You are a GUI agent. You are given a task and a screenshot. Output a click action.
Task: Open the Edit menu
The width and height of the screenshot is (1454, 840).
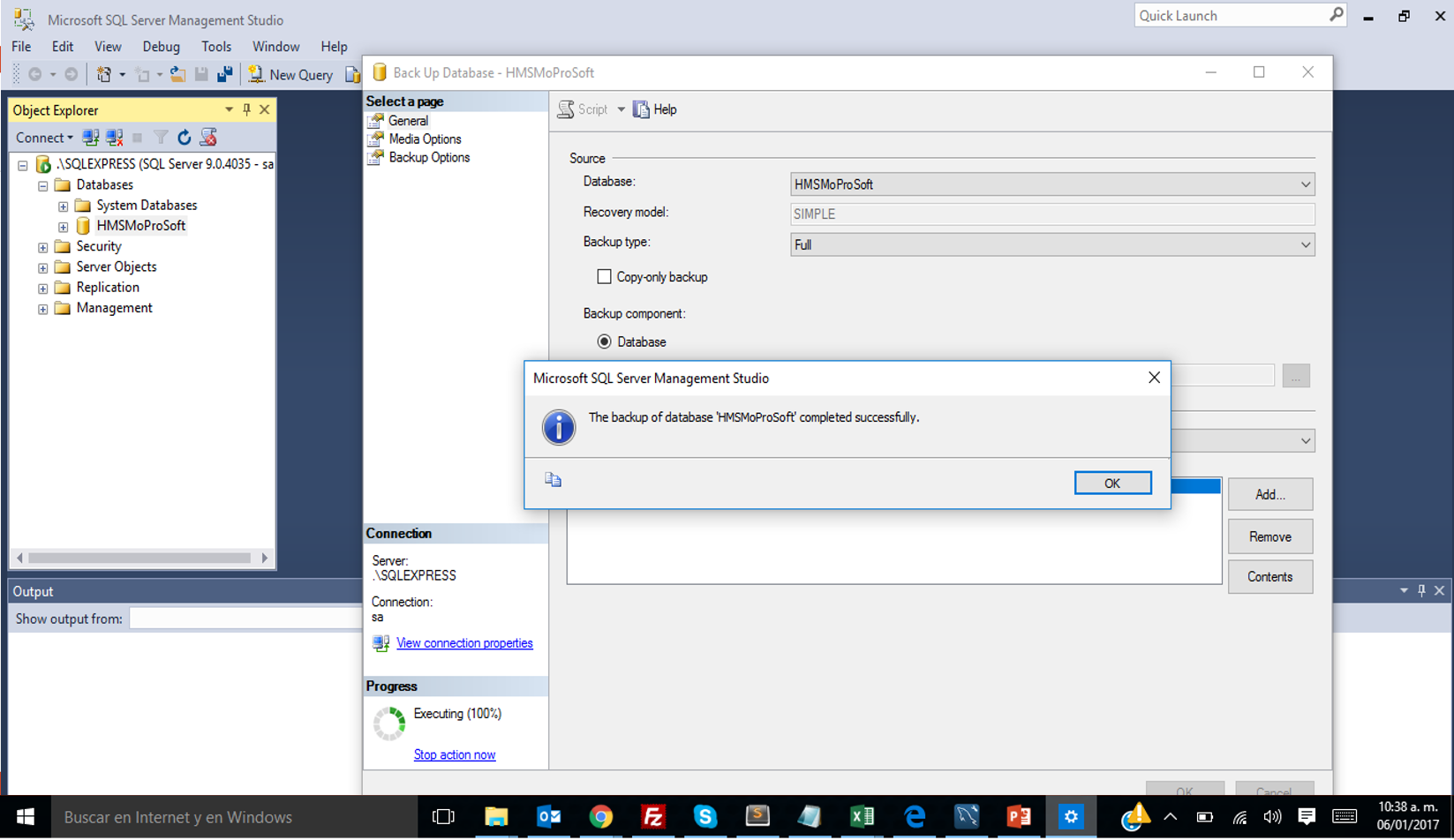tap(63, 47)
